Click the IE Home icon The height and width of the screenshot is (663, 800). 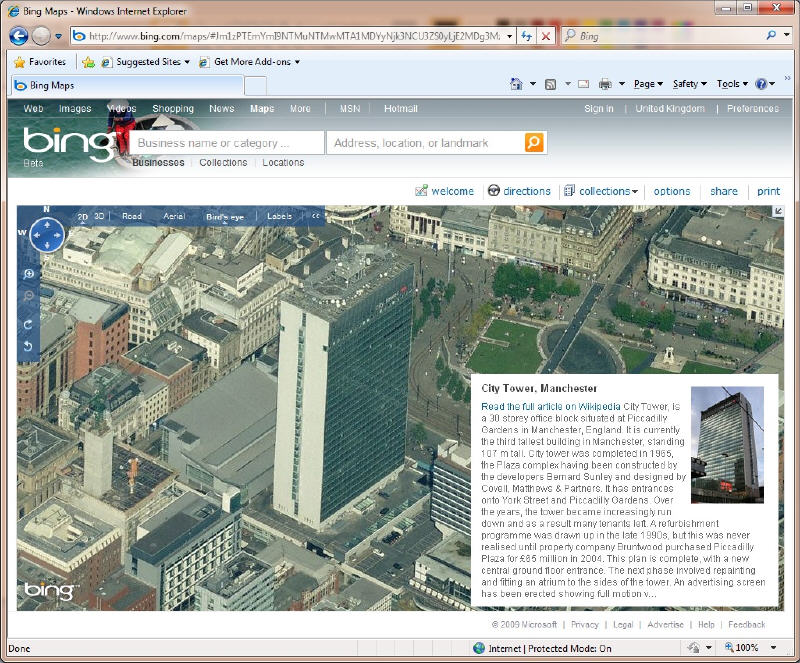click(516, 84)
